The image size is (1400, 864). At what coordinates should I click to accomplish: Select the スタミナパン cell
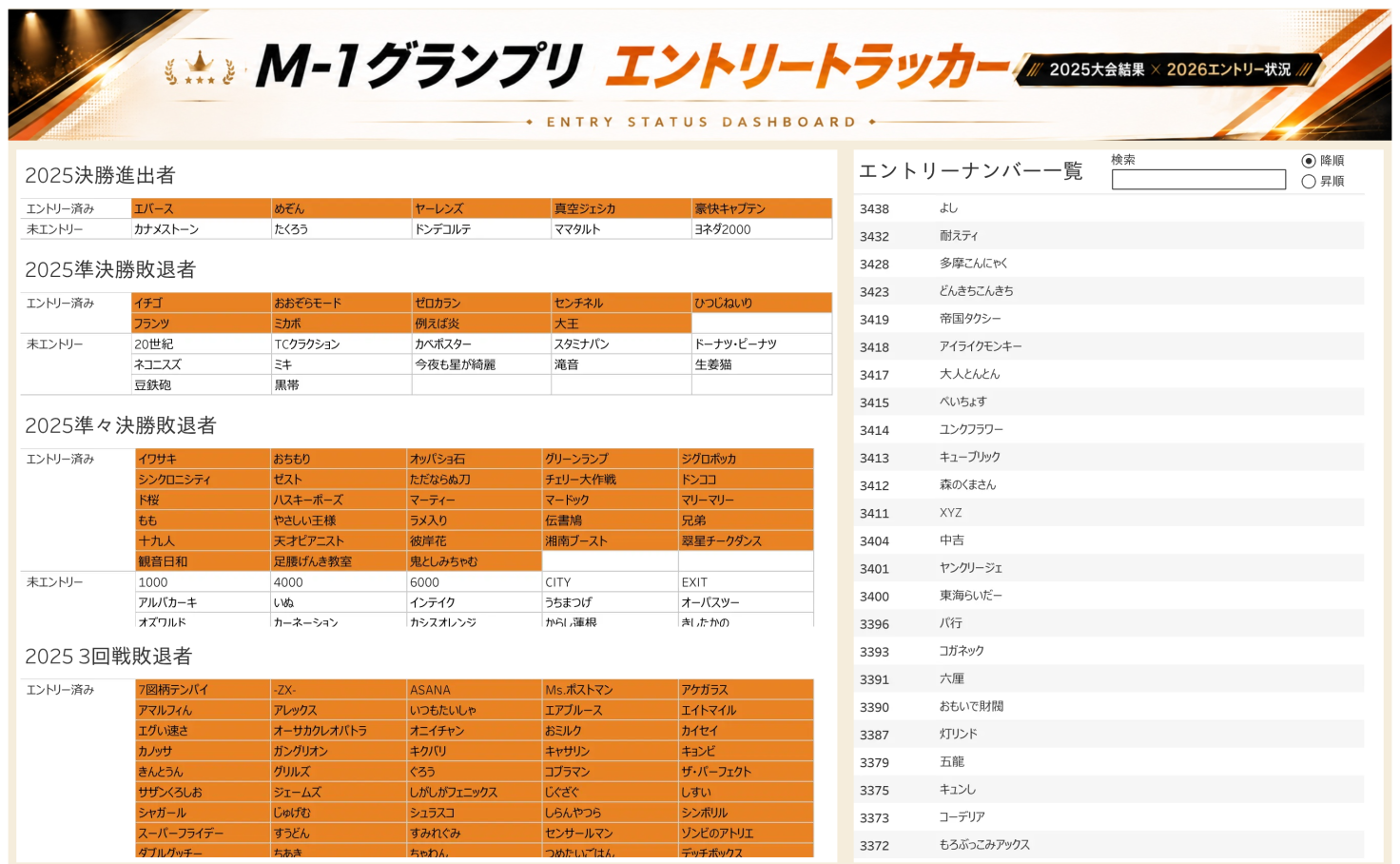(x=621, y=344)
